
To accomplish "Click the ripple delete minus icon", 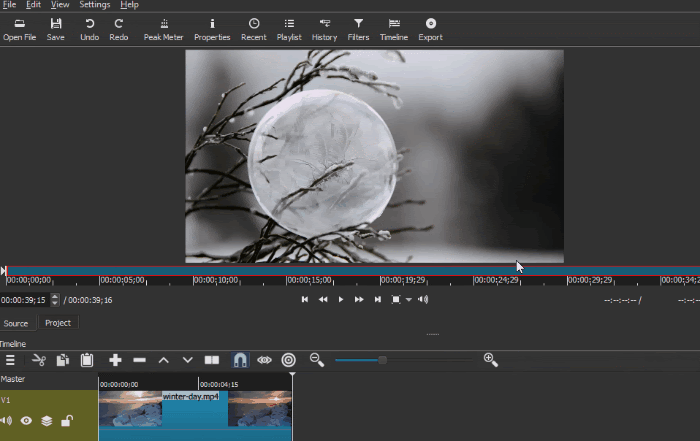I will click(139, 360).
